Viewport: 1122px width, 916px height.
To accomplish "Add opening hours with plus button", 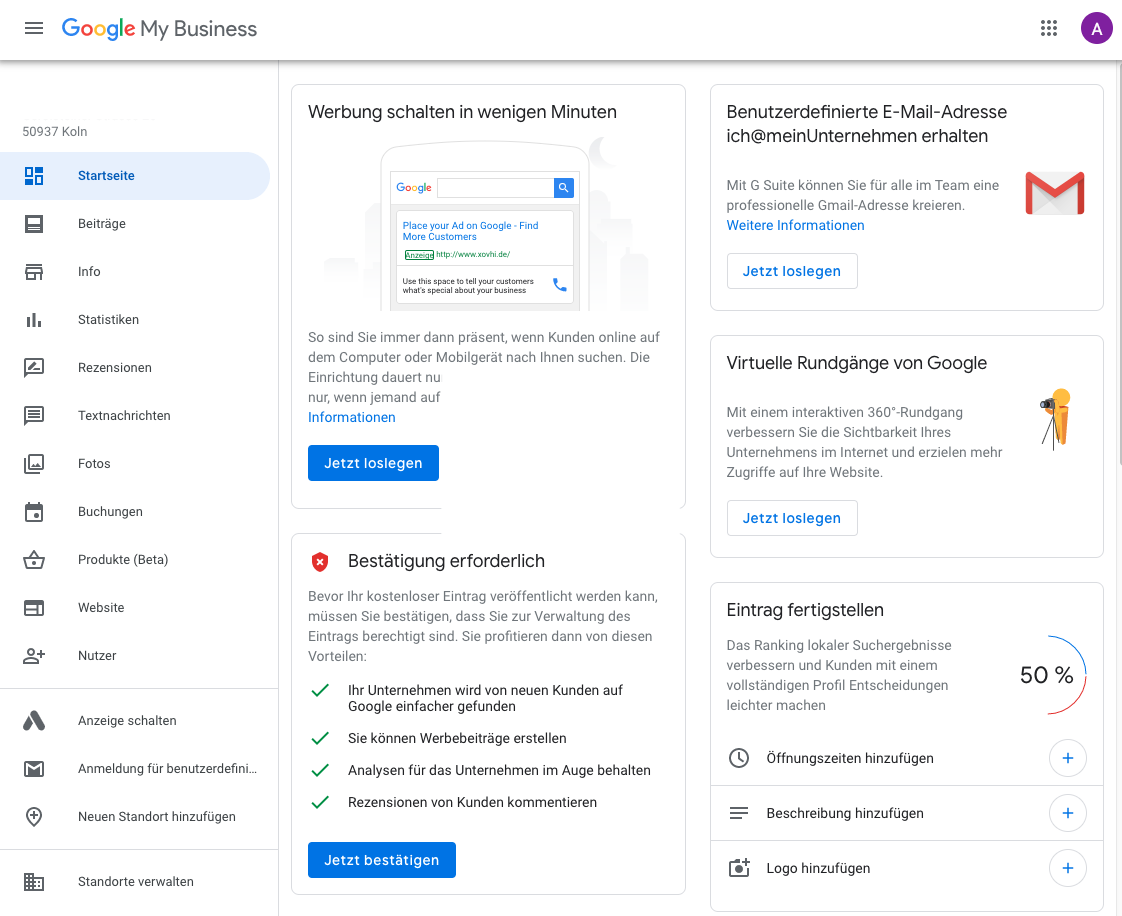I will point(1068,758).
